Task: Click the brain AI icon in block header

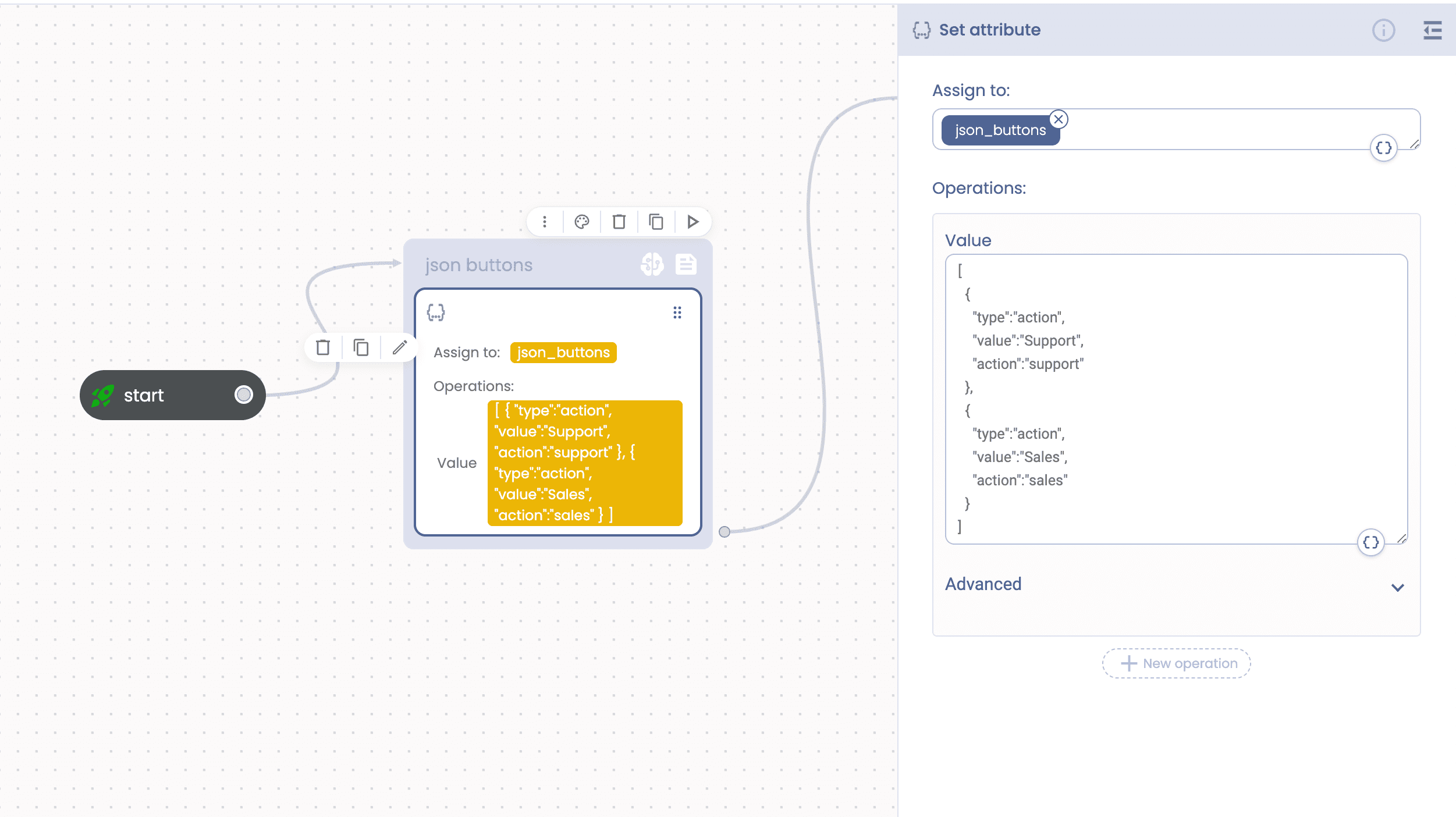Action: (652, 264)
